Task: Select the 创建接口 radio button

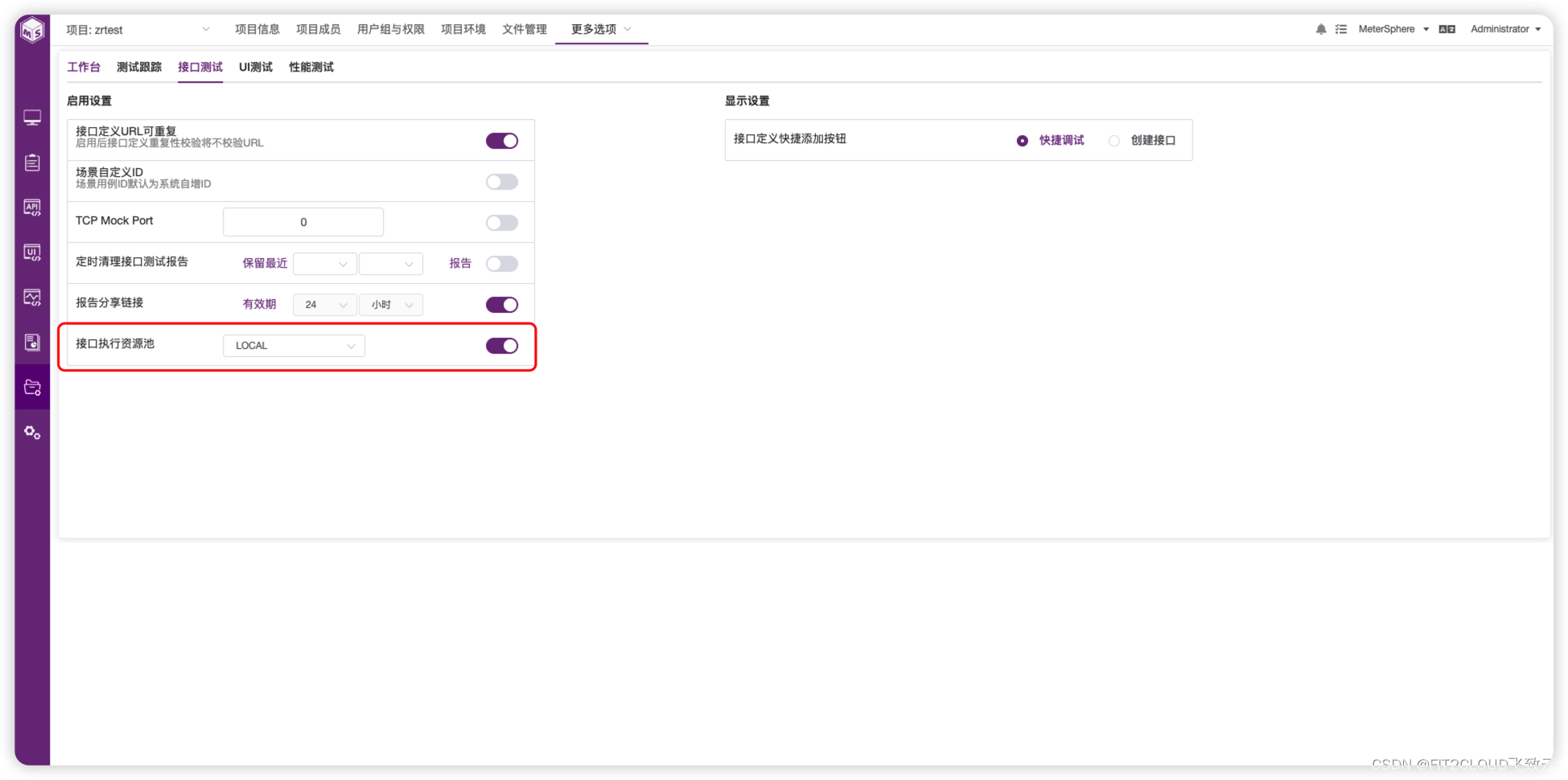Action: click(x=1113, y=140)
